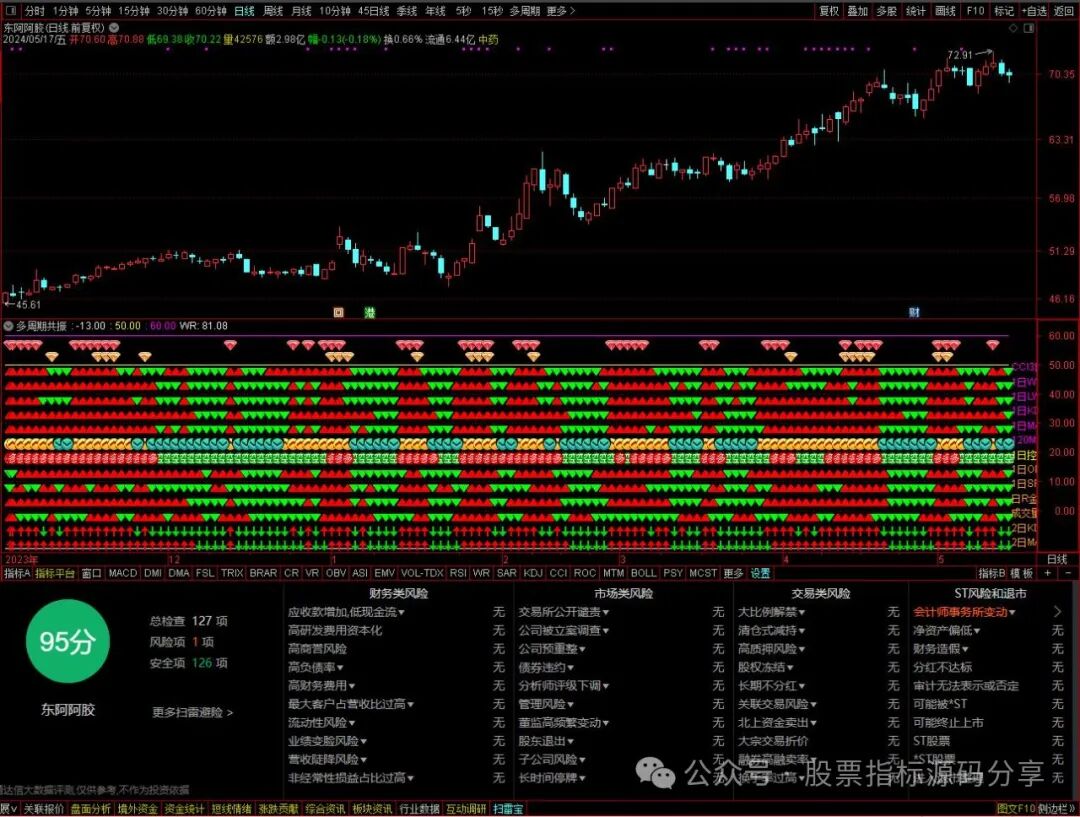
Task: Open the 资金统计 bottom tab
Action: point(184,809)
